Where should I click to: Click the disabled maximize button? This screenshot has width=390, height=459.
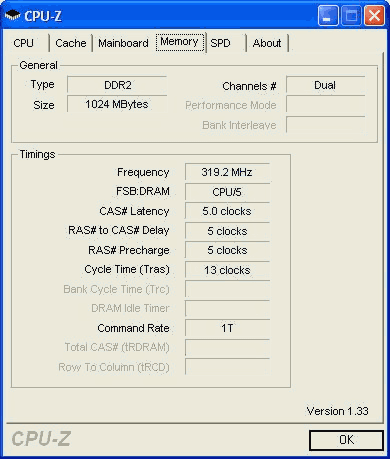(x=351, y=16)
